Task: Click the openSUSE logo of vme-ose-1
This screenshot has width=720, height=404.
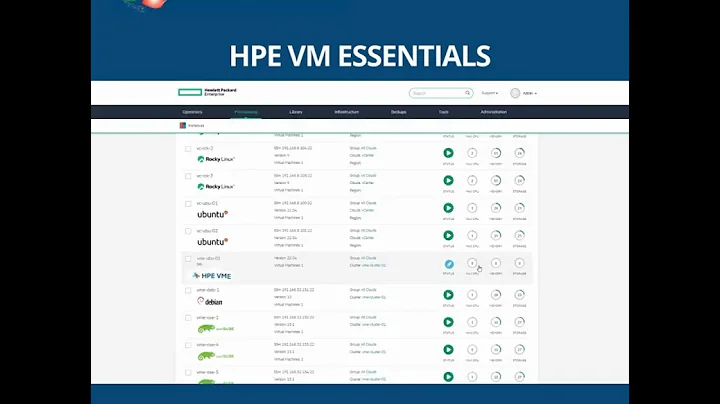Action: (x=215, y=329)
